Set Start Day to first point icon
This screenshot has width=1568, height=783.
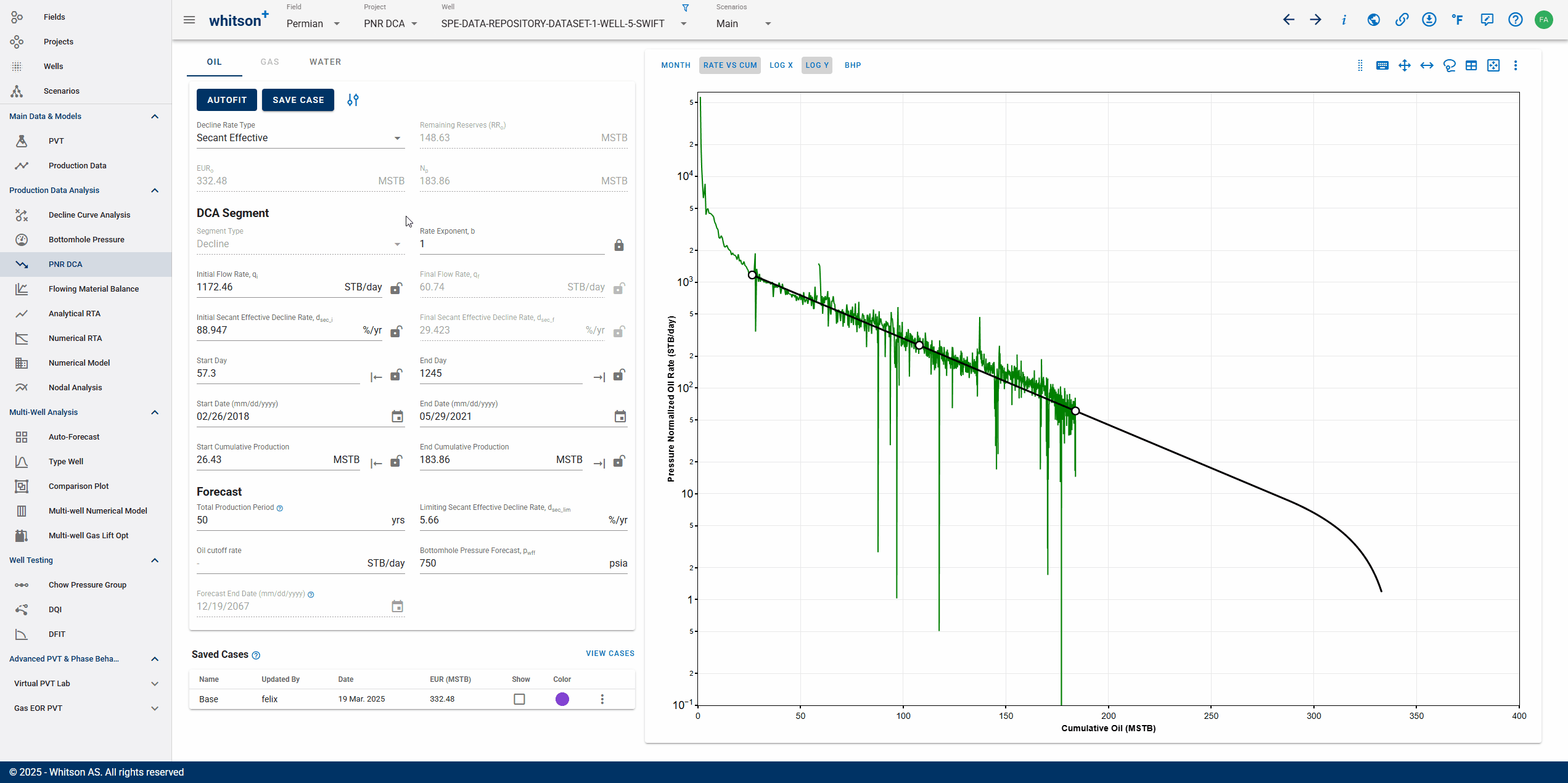(376, 377)
